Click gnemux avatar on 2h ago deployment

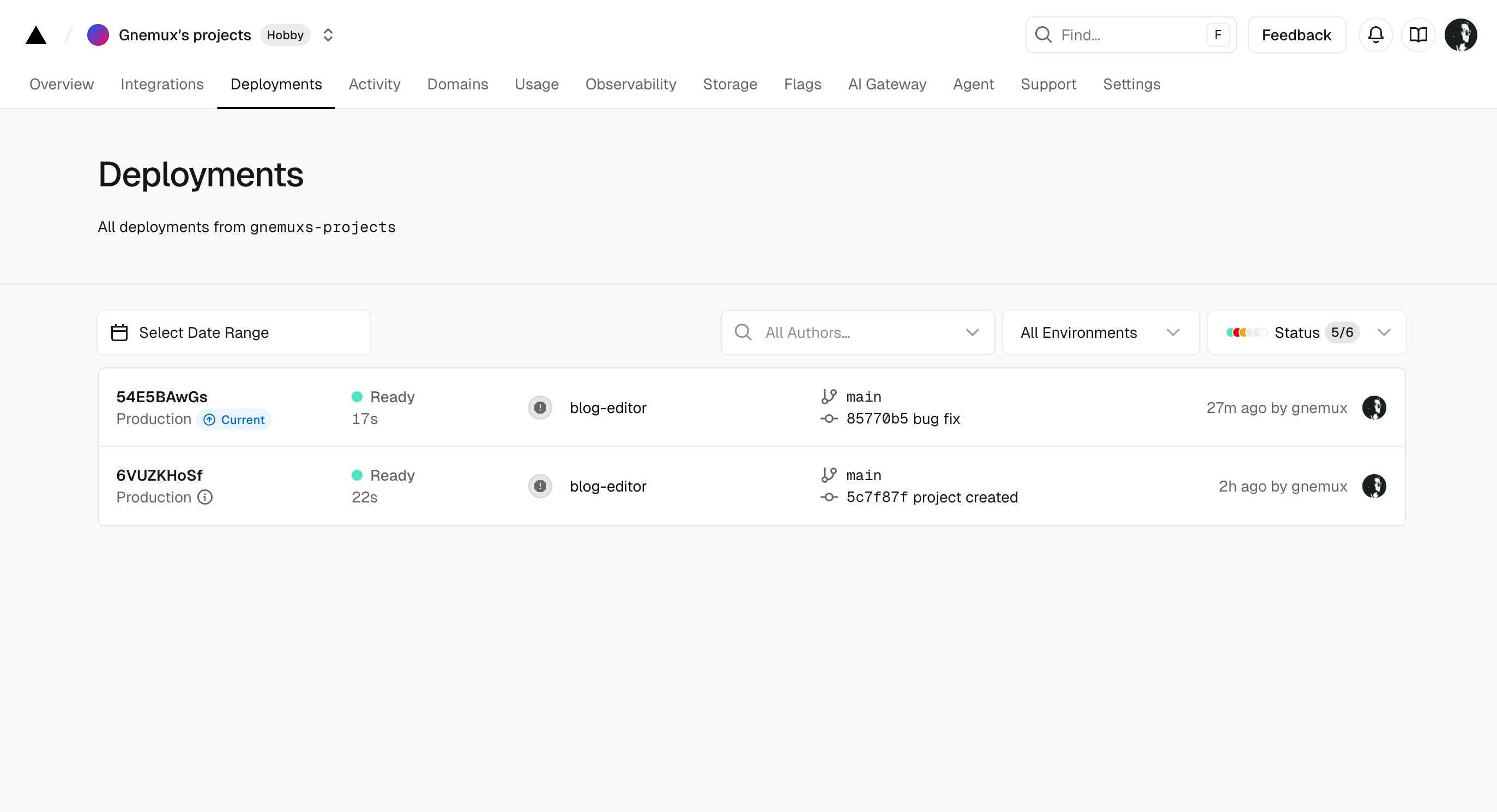click(x=1374, y=486)
